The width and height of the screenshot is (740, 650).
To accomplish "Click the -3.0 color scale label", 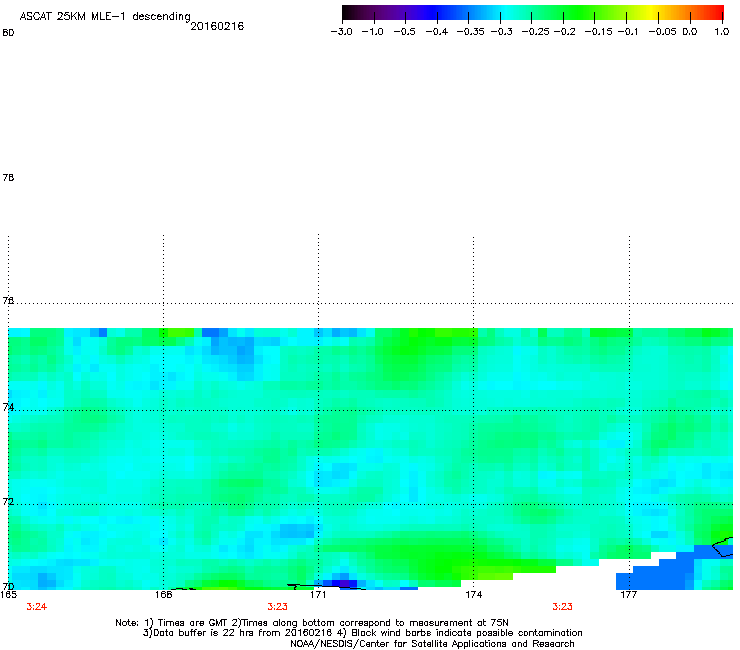I will pos(341,32).
